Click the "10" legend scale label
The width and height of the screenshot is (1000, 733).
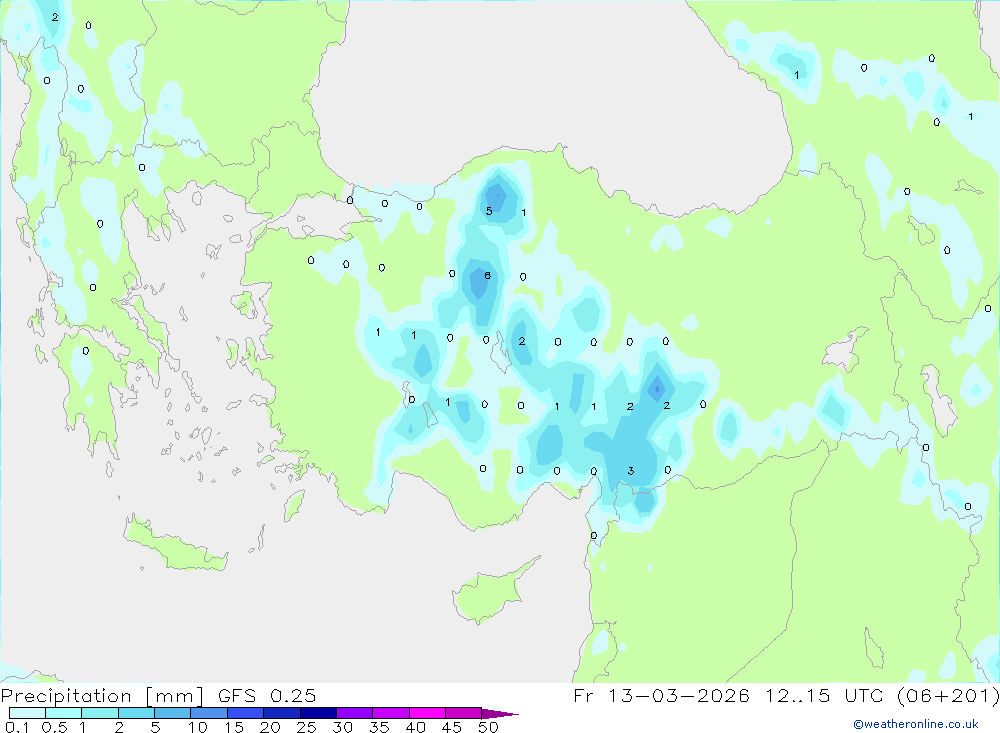(x=198, y=727)
